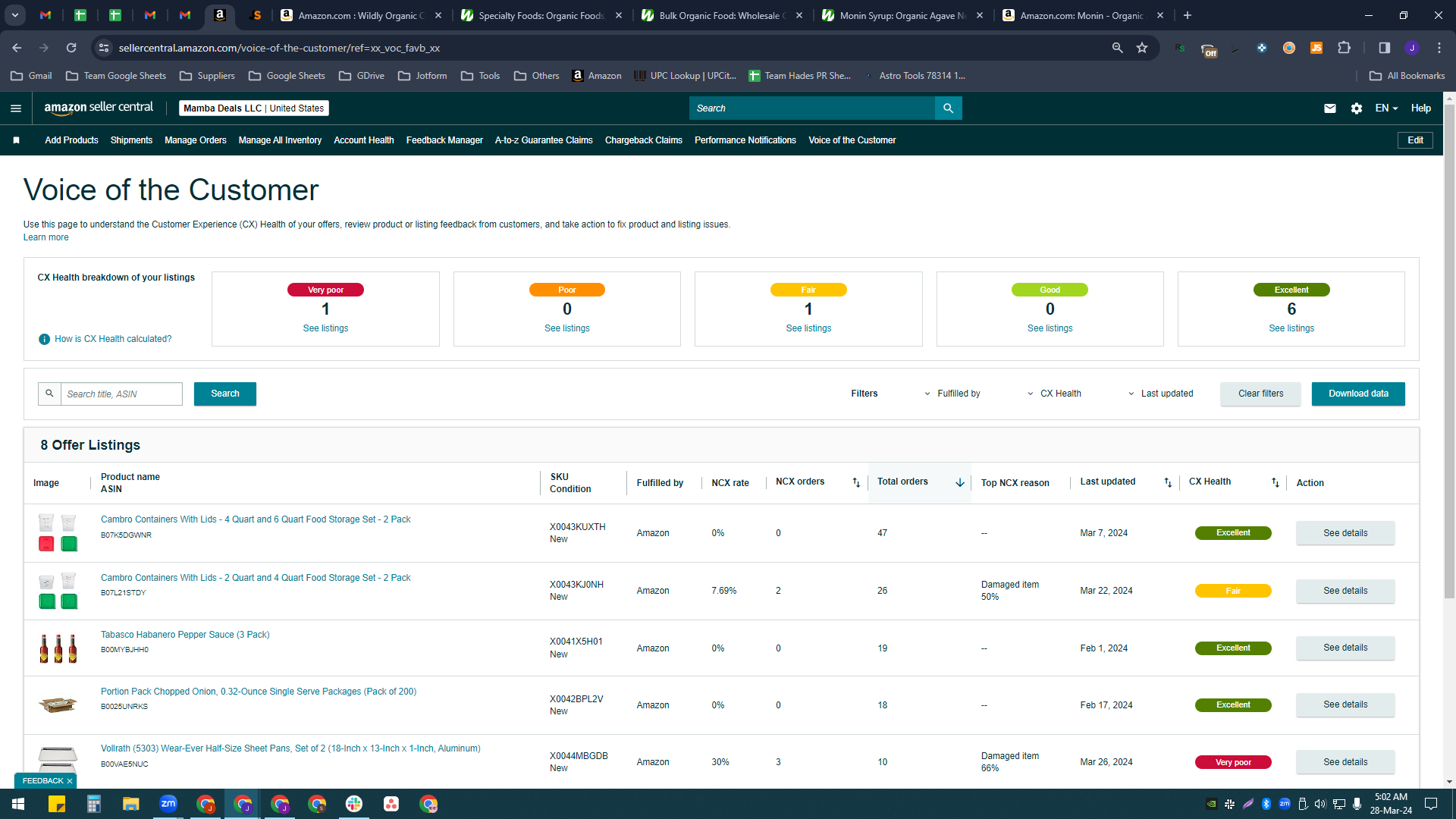Open File Explorer from the taskbar

point(131,804)
